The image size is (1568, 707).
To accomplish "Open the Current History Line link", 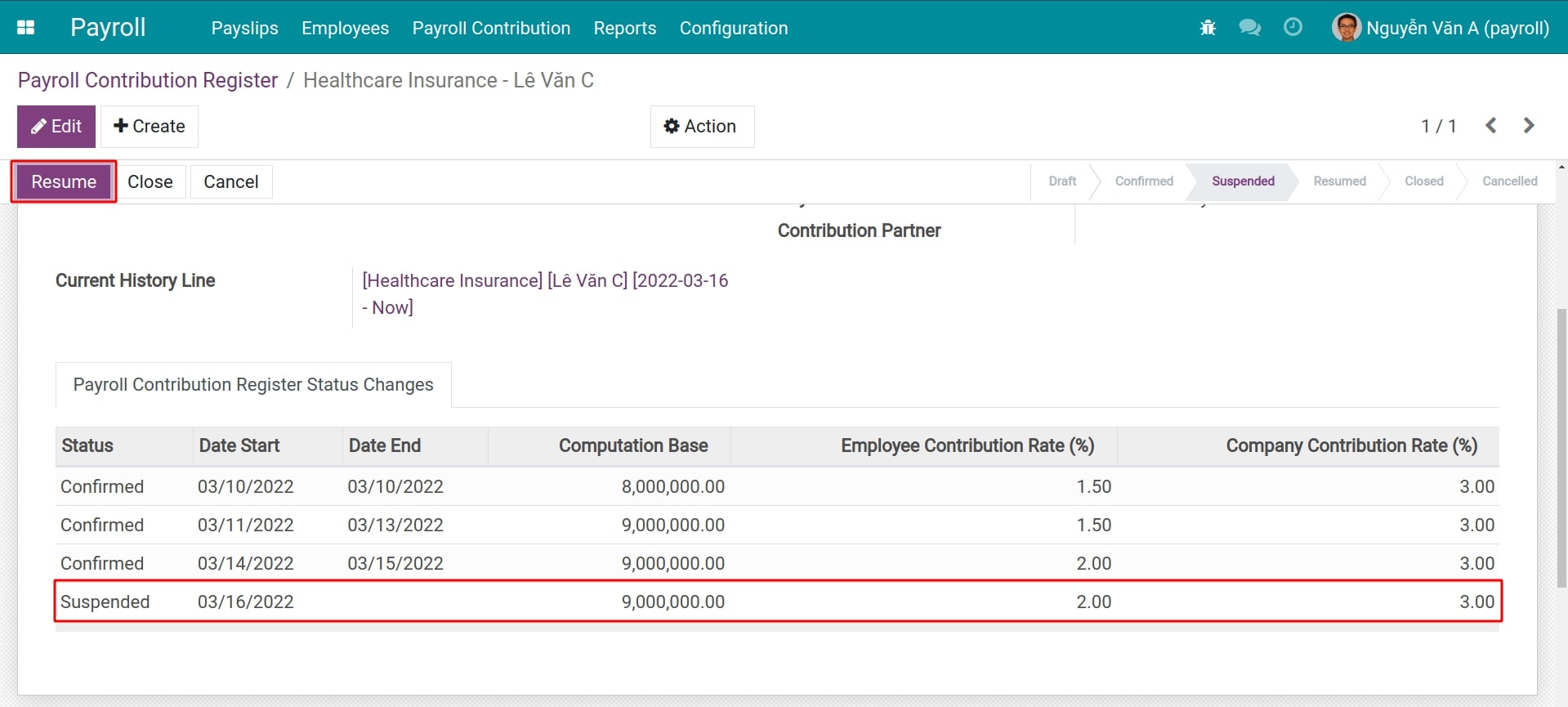I will [544, 281].
